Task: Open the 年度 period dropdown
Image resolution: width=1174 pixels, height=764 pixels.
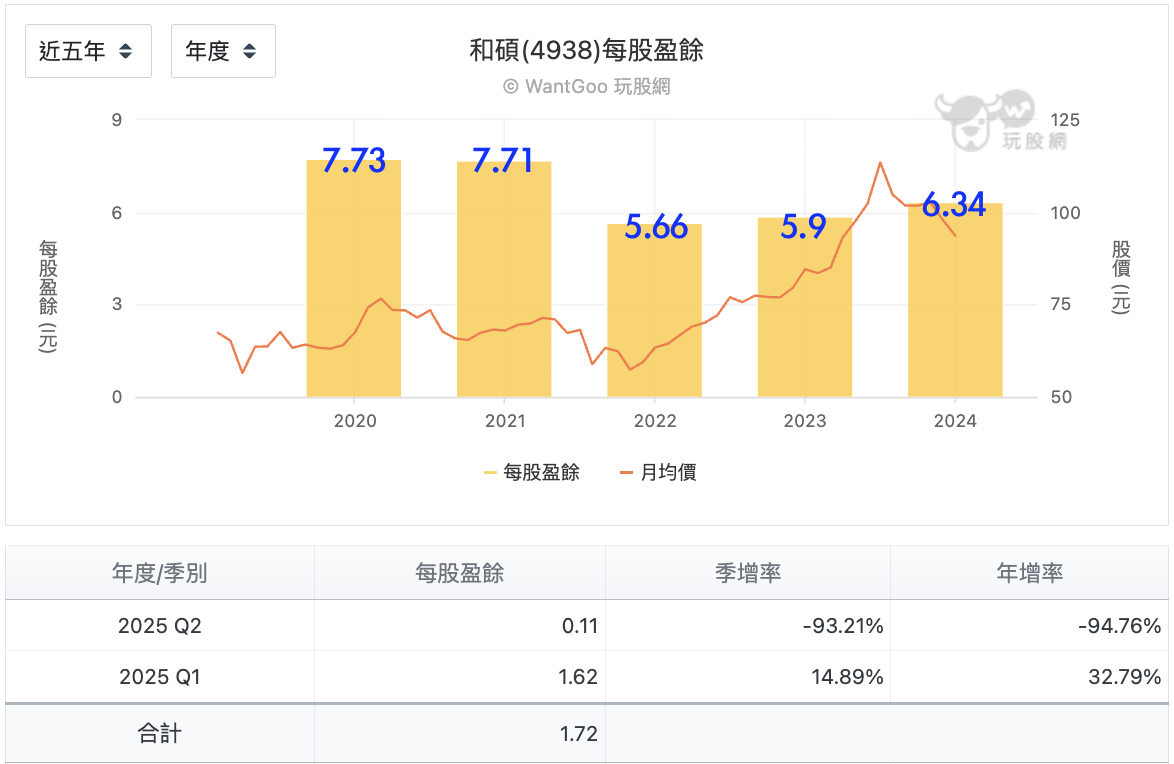Action: pos(223,51)
